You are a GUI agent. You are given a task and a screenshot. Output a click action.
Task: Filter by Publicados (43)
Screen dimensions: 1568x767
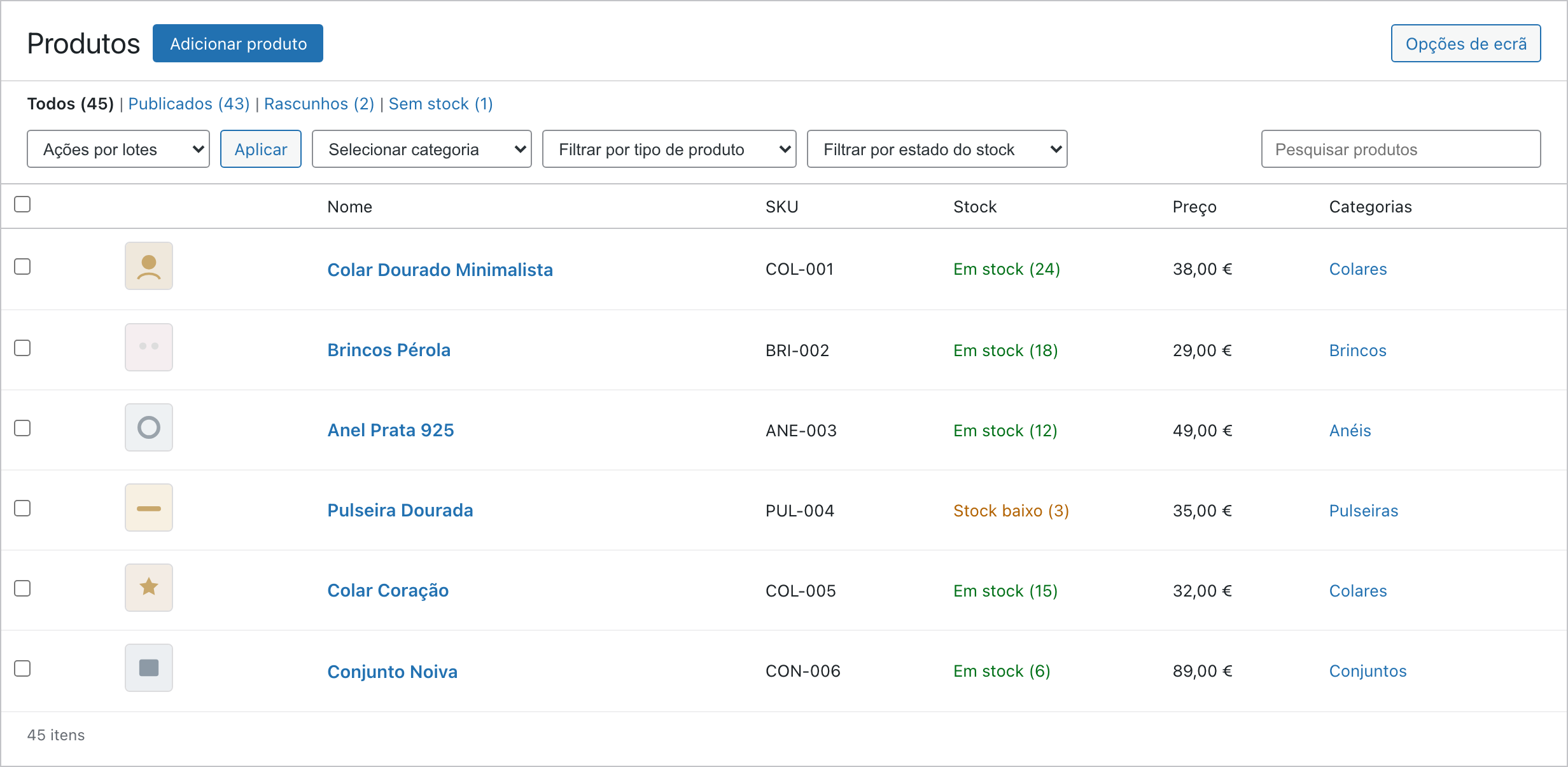[189, 104]
